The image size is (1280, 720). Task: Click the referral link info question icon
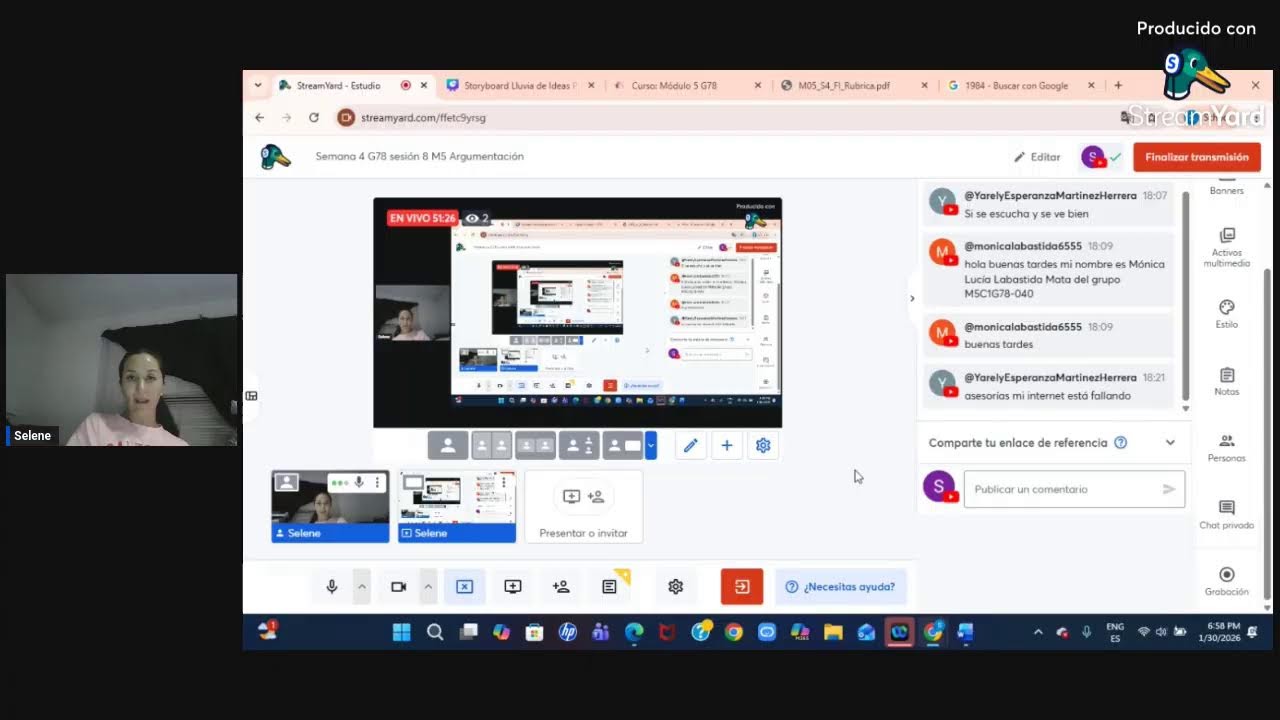[1121, 443]
